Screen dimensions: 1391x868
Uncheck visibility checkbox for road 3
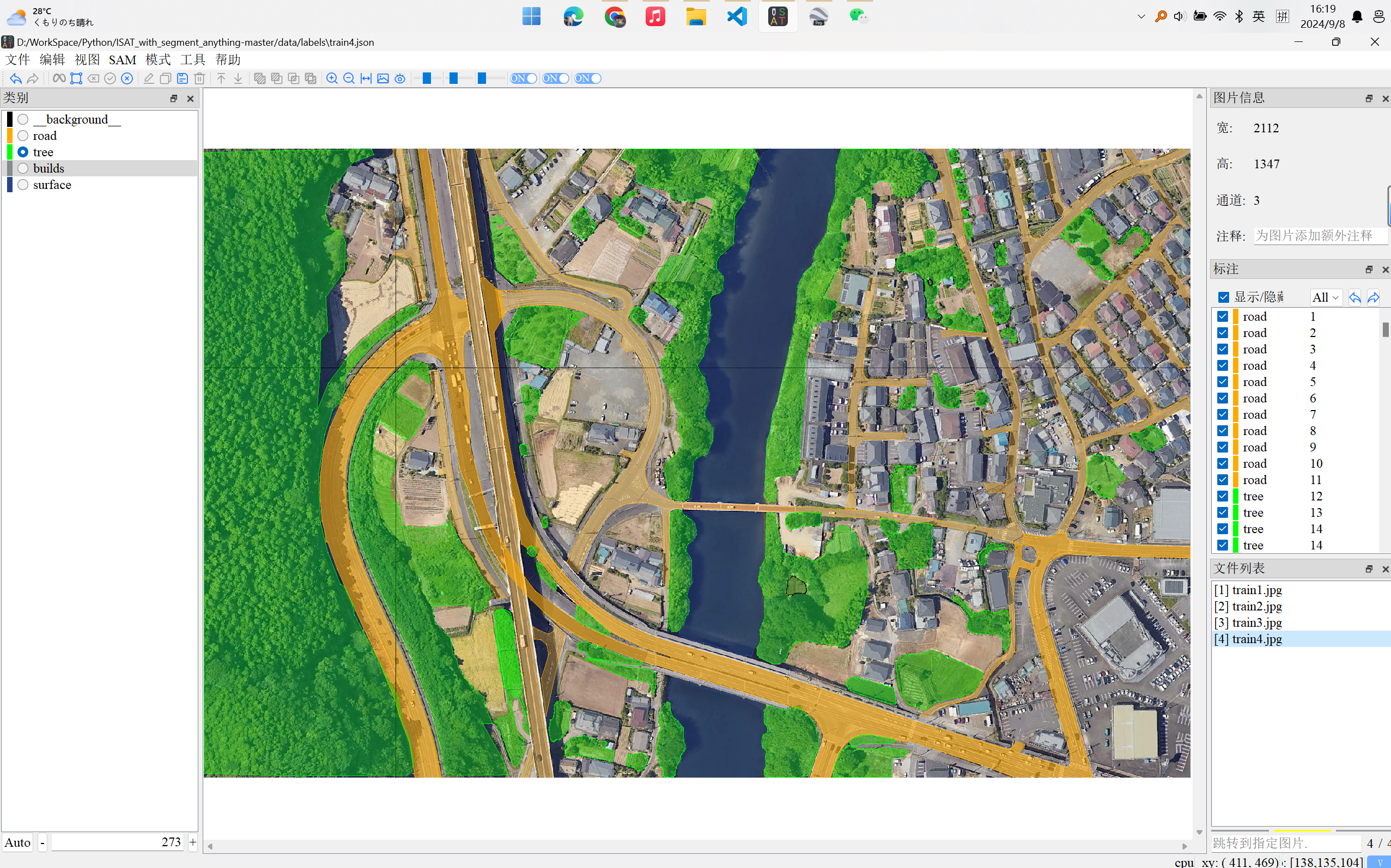coord(1222,349)
